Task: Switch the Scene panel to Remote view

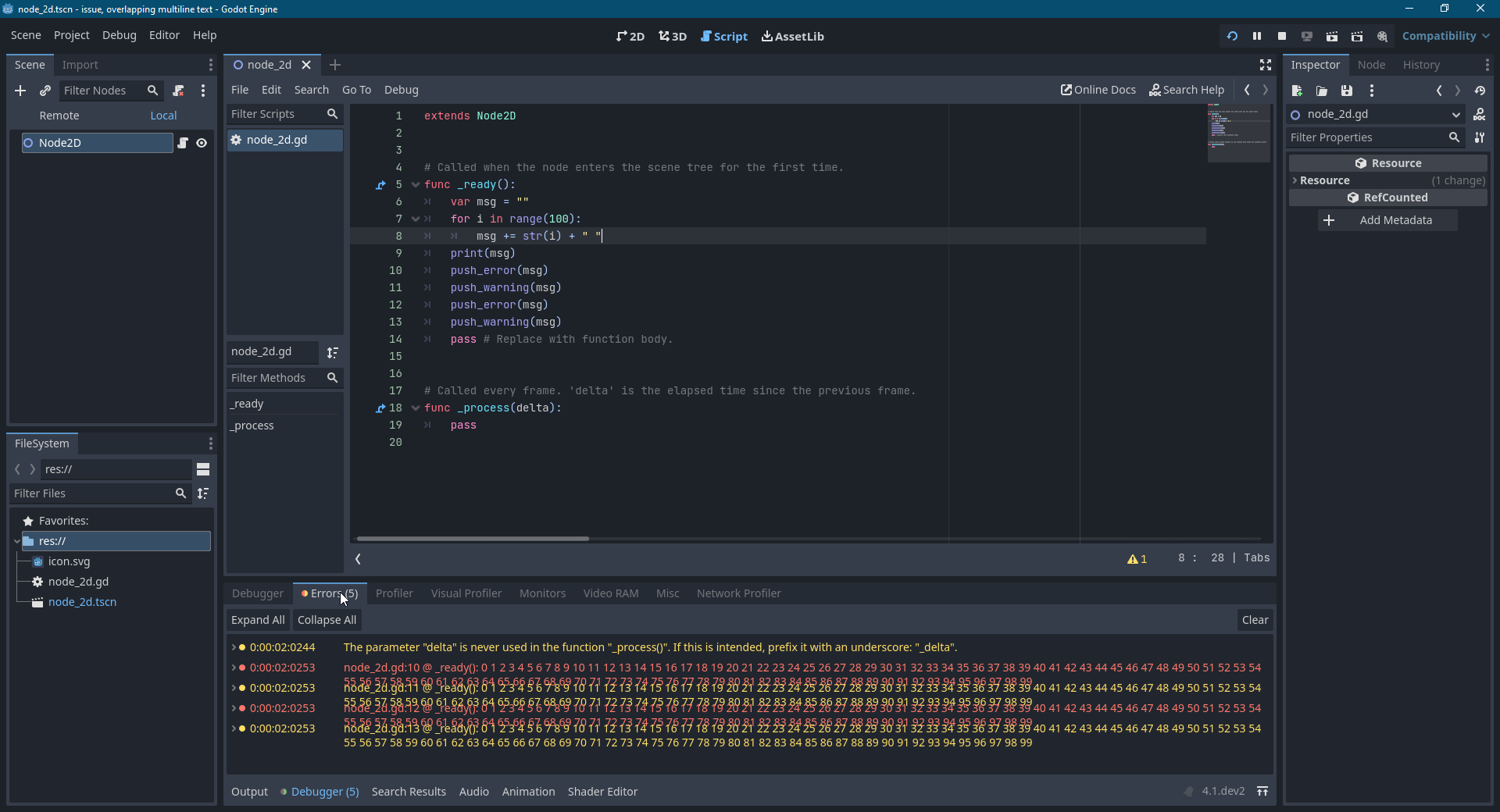Action: 59,115
